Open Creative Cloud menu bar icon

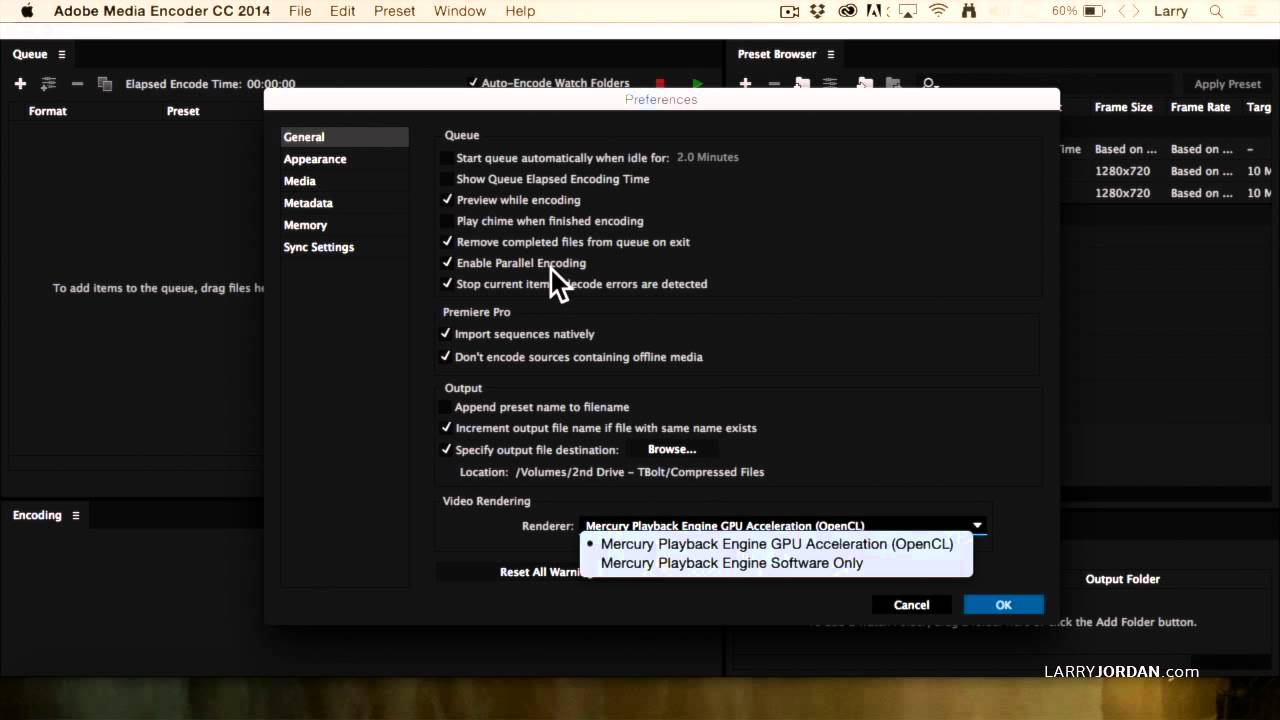(x=848, y=11)
